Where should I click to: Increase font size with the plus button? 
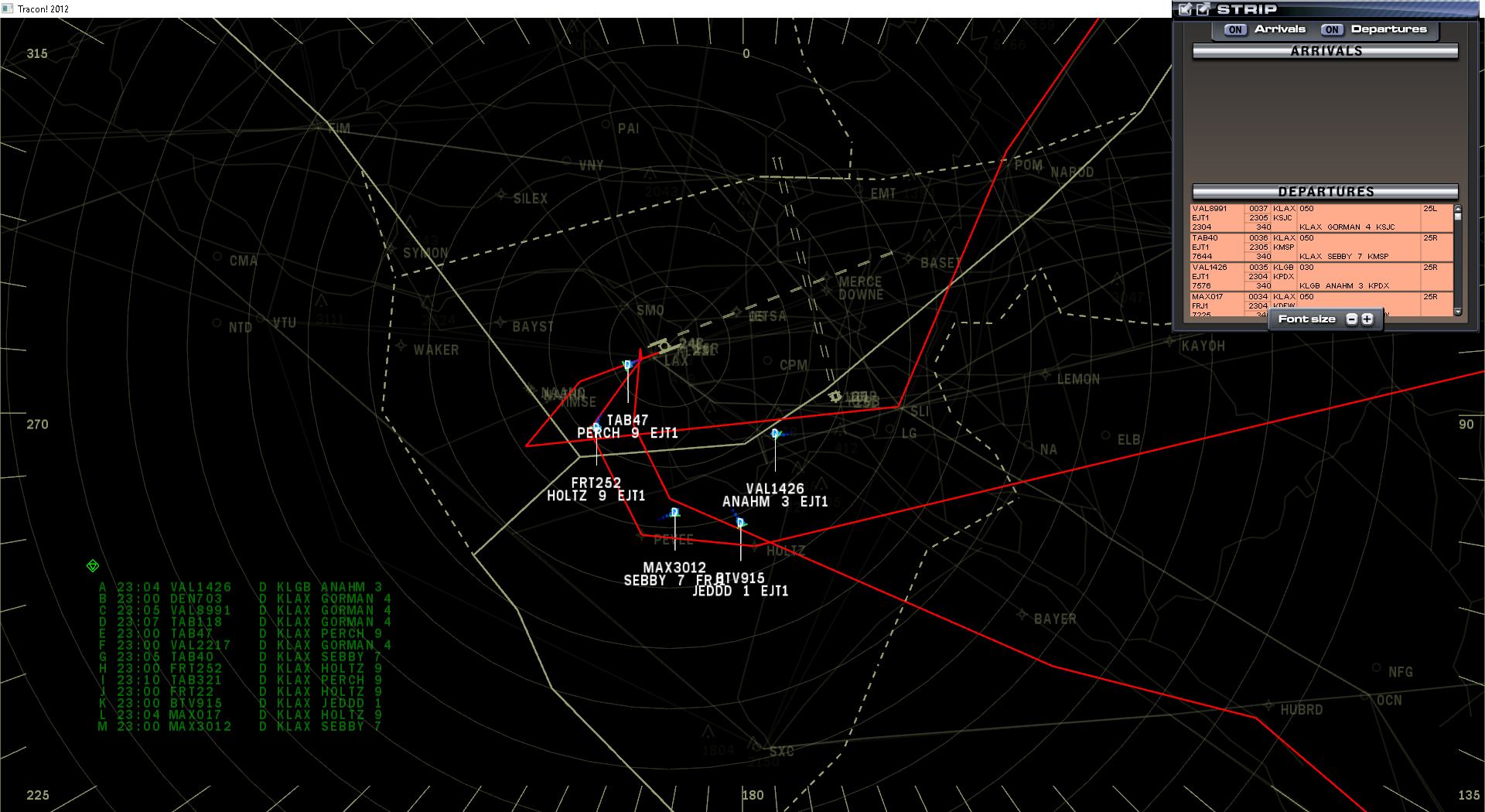1368,319
